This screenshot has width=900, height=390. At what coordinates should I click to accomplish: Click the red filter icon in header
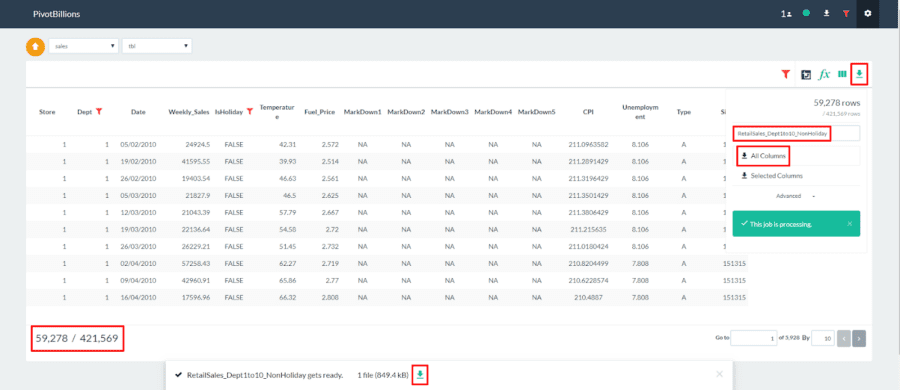pos(845,13)
